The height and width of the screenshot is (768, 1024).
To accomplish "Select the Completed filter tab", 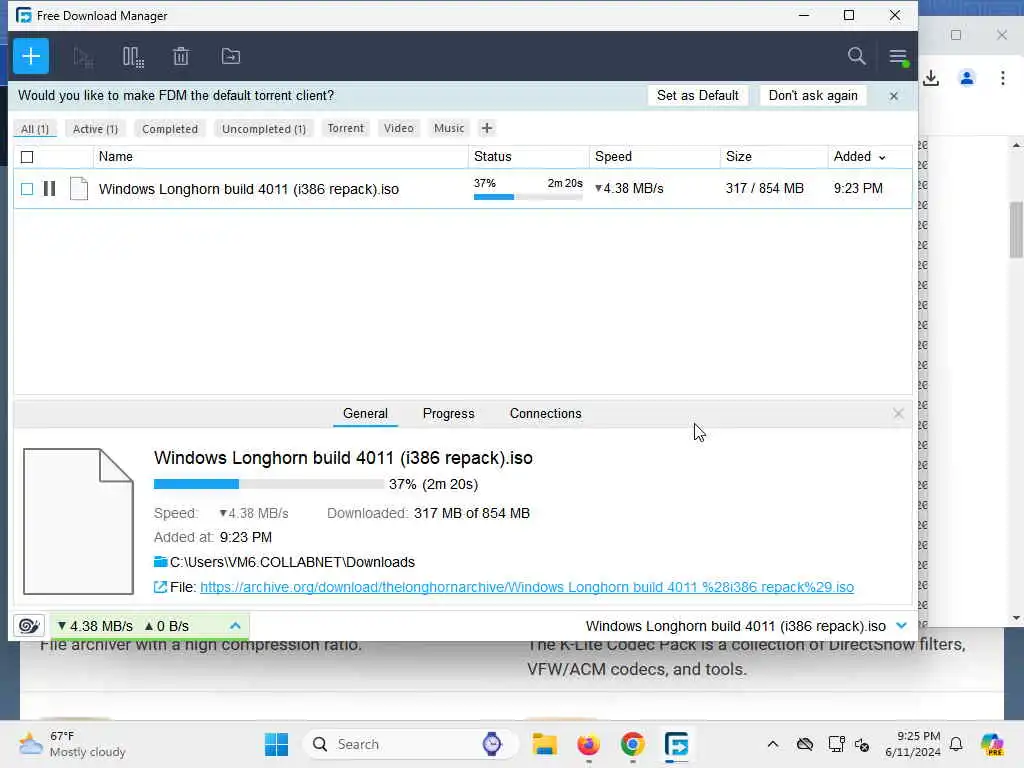I will [x=170, y=129].
